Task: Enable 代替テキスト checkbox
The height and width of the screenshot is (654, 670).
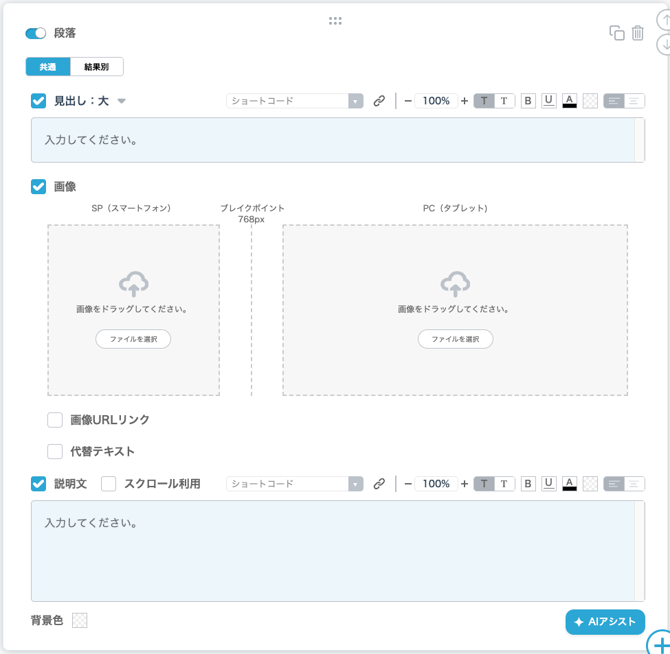Action: (55, 451)
